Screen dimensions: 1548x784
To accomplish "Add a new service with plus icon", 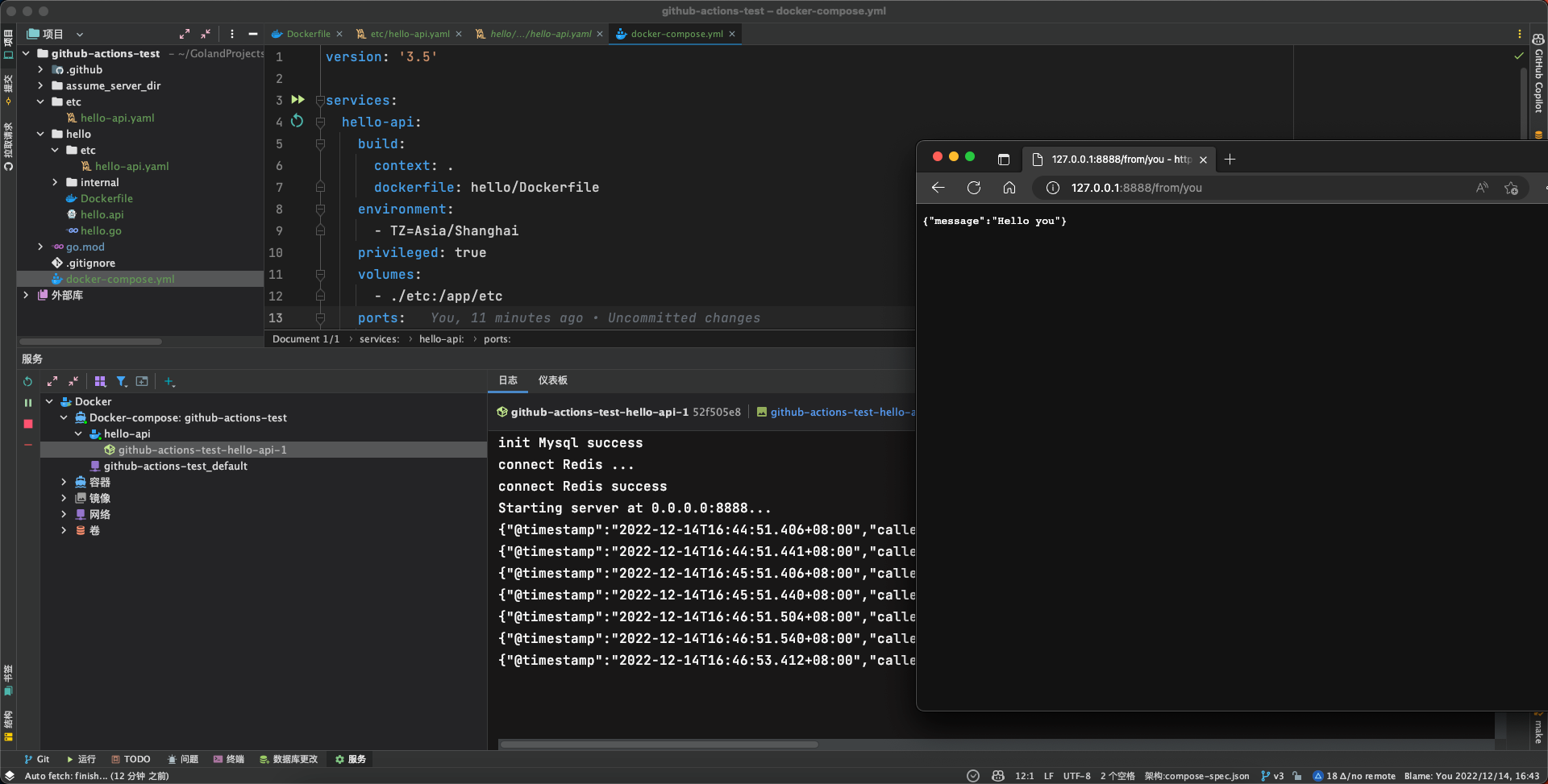I will [x=169, y=381].
